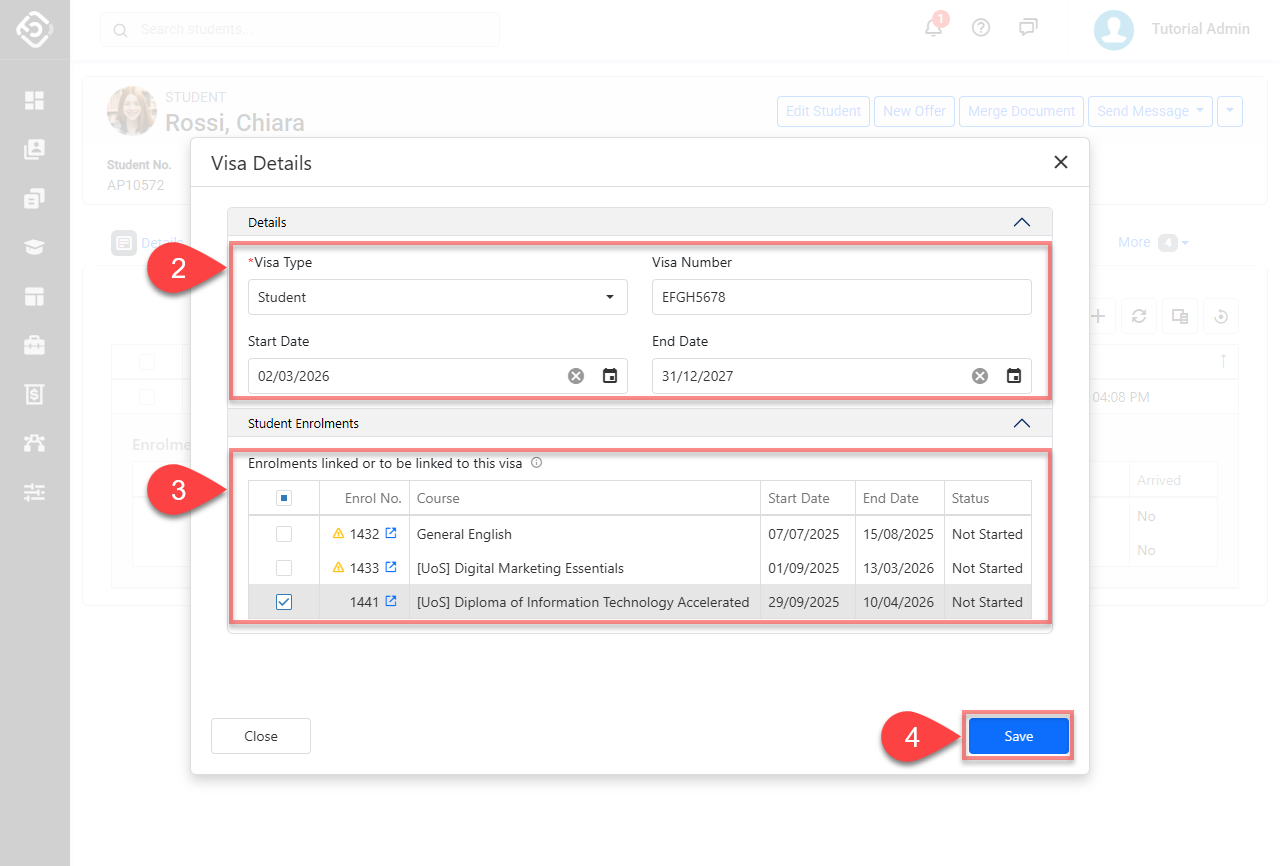Click the notifications bell icon
This screenshot has width=1280, height=866.
[x=933, y=28]
